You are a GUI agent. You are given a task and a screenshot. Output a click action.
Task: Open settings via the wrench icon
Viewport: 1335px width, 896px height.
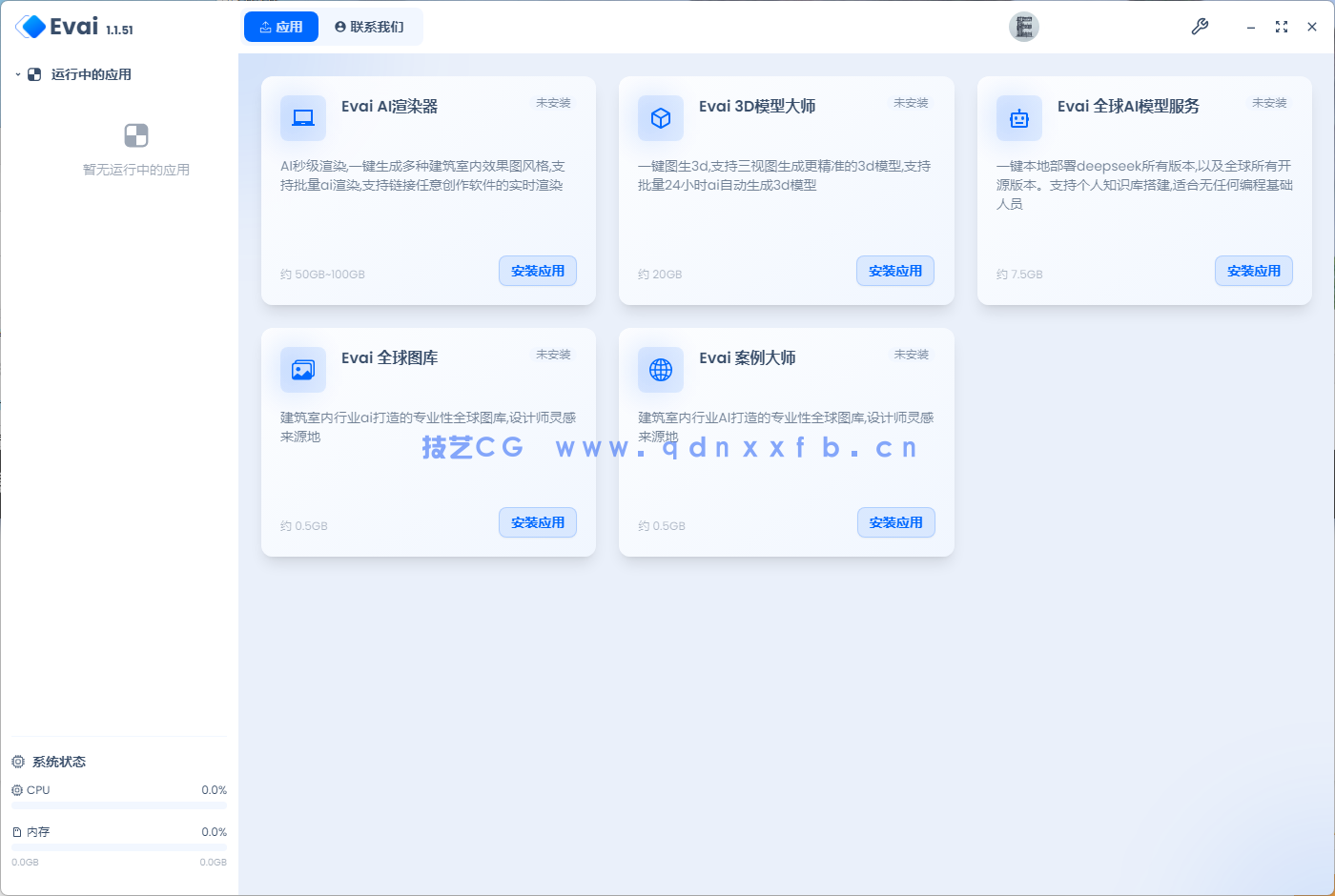[x=1200, y=27]
